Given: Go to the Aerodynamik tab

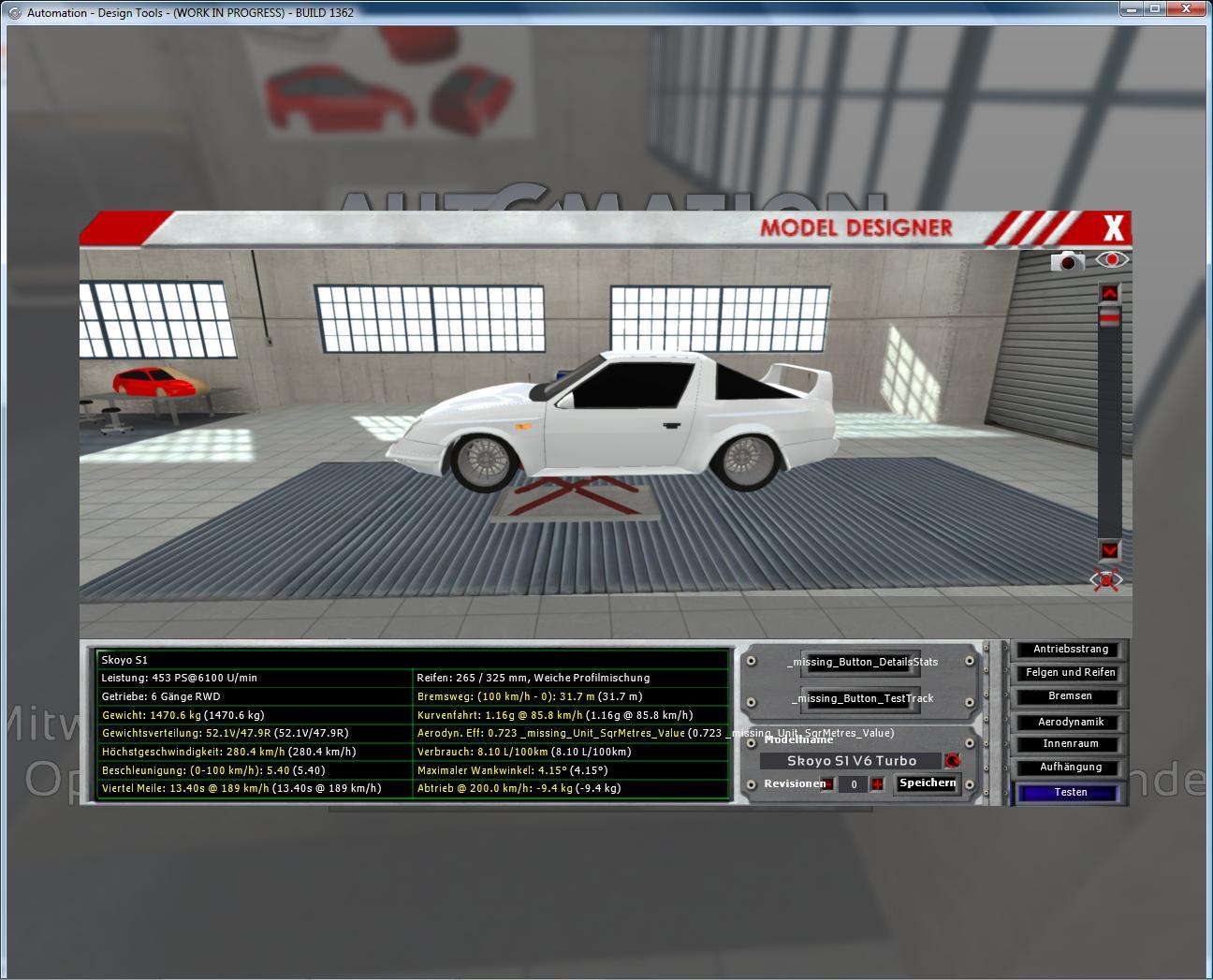Looking at the screenshot, I should pos(1070,722).
